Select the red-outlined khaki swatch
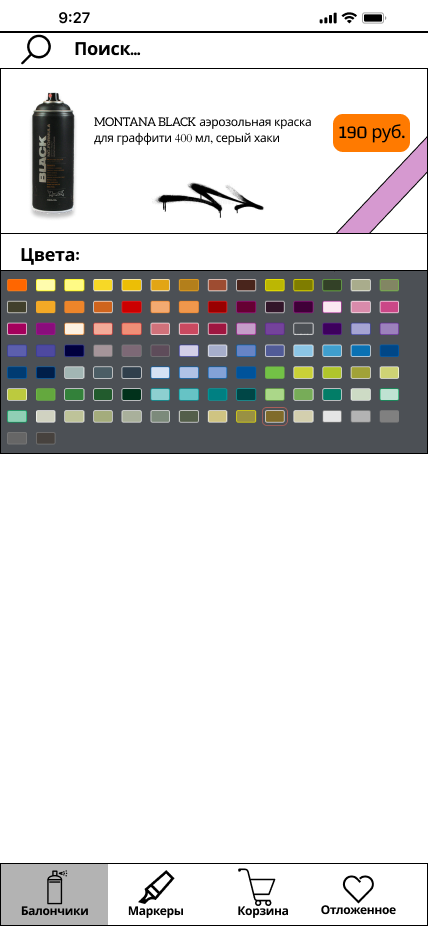Screen dimensions: 428x926 pyautogui.click(x=275, y=416)
